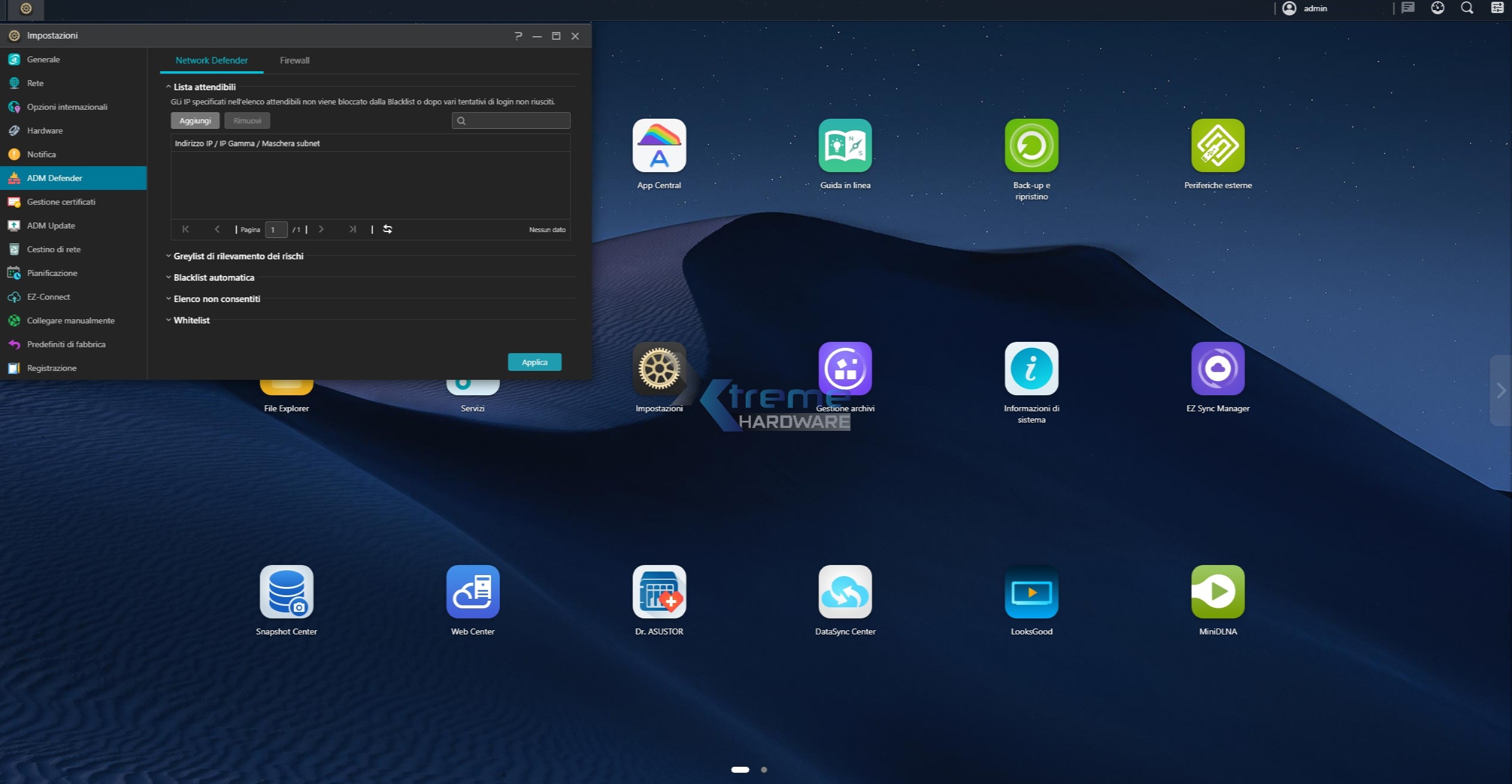Viewport: 1512px width, 784px height.
Task: Collapse the Lista attendibili section
Action: pos(204,87)
